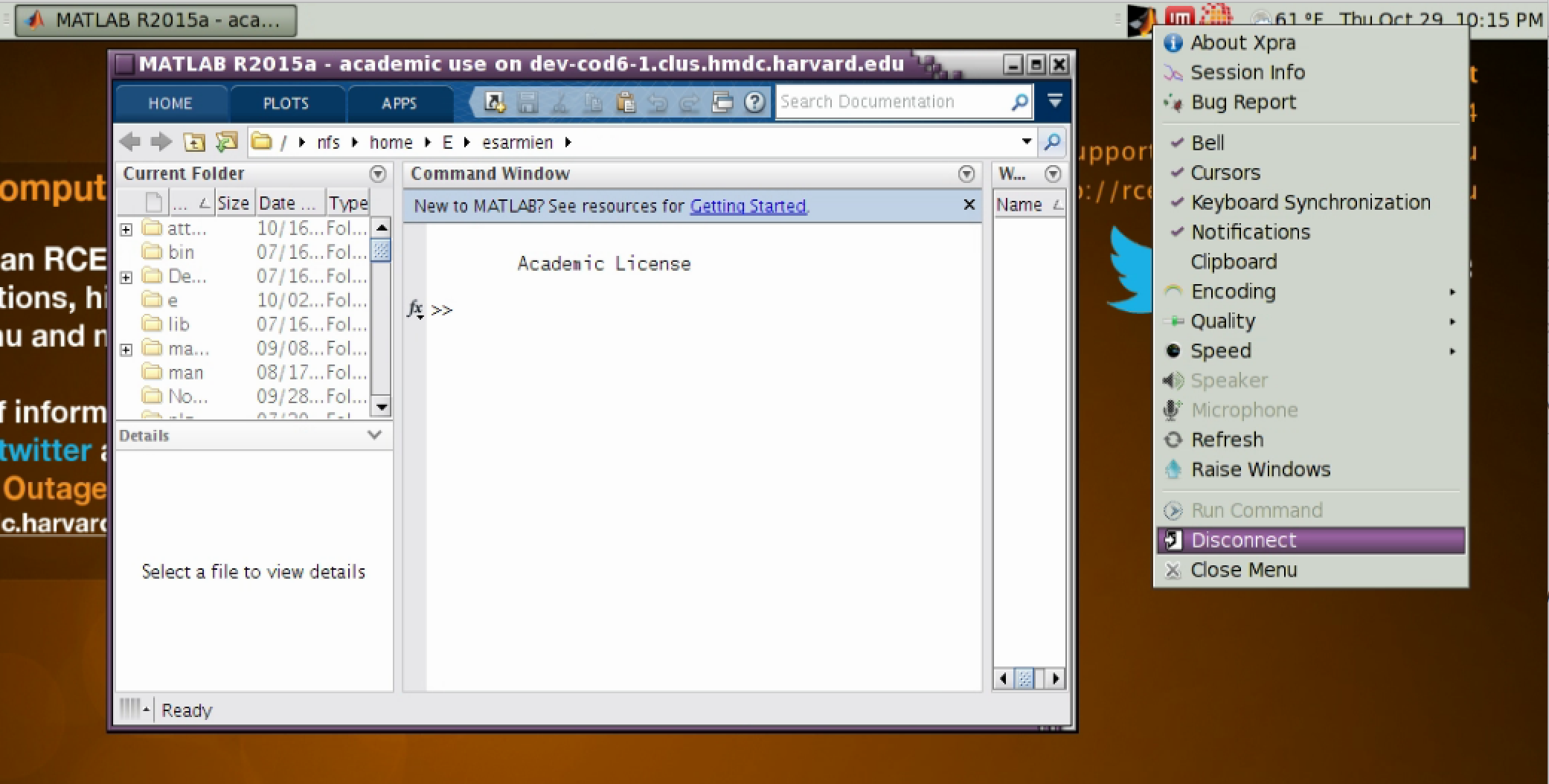Screen dimensions: 1549x784
Task: Switch to the HOME tab
Action: (170, 103)
